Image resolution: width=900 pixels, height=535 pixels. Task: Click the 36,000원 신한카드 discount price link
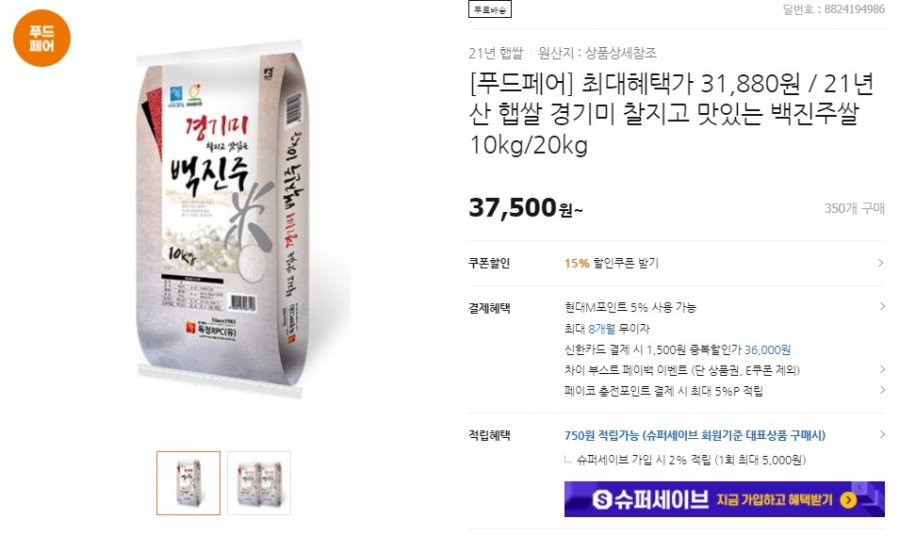click(767, 350)
